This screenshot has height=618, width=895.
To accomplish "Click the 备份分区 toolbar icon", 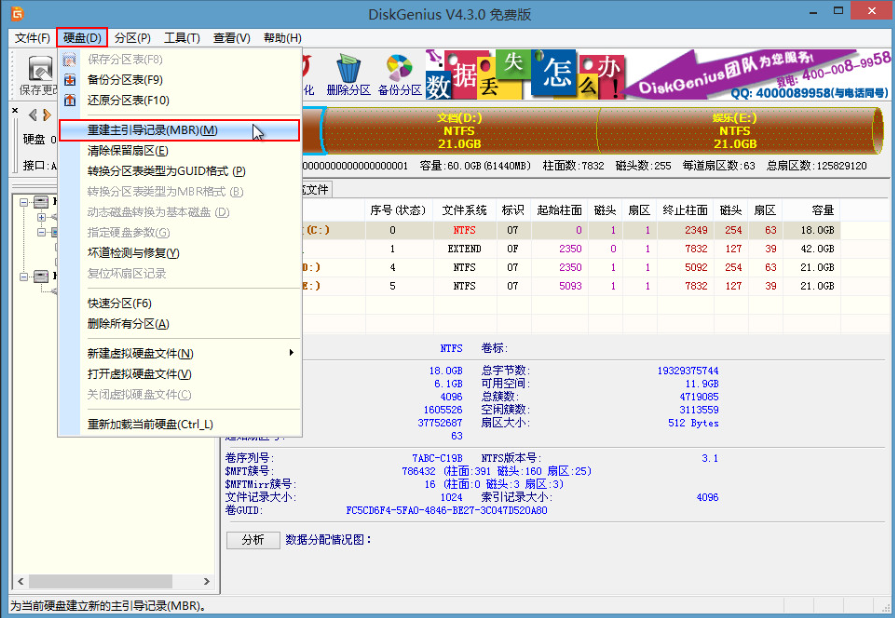I will [x=400, y=68].
